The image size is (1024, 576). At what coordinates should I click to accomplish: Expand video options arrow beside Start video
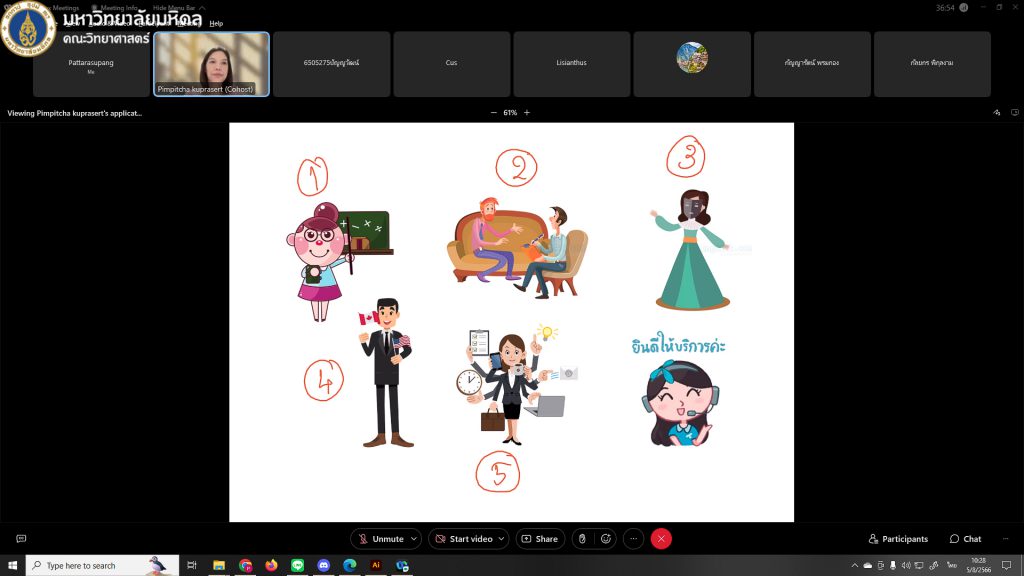pyautogui.click(x=502, y=539)
